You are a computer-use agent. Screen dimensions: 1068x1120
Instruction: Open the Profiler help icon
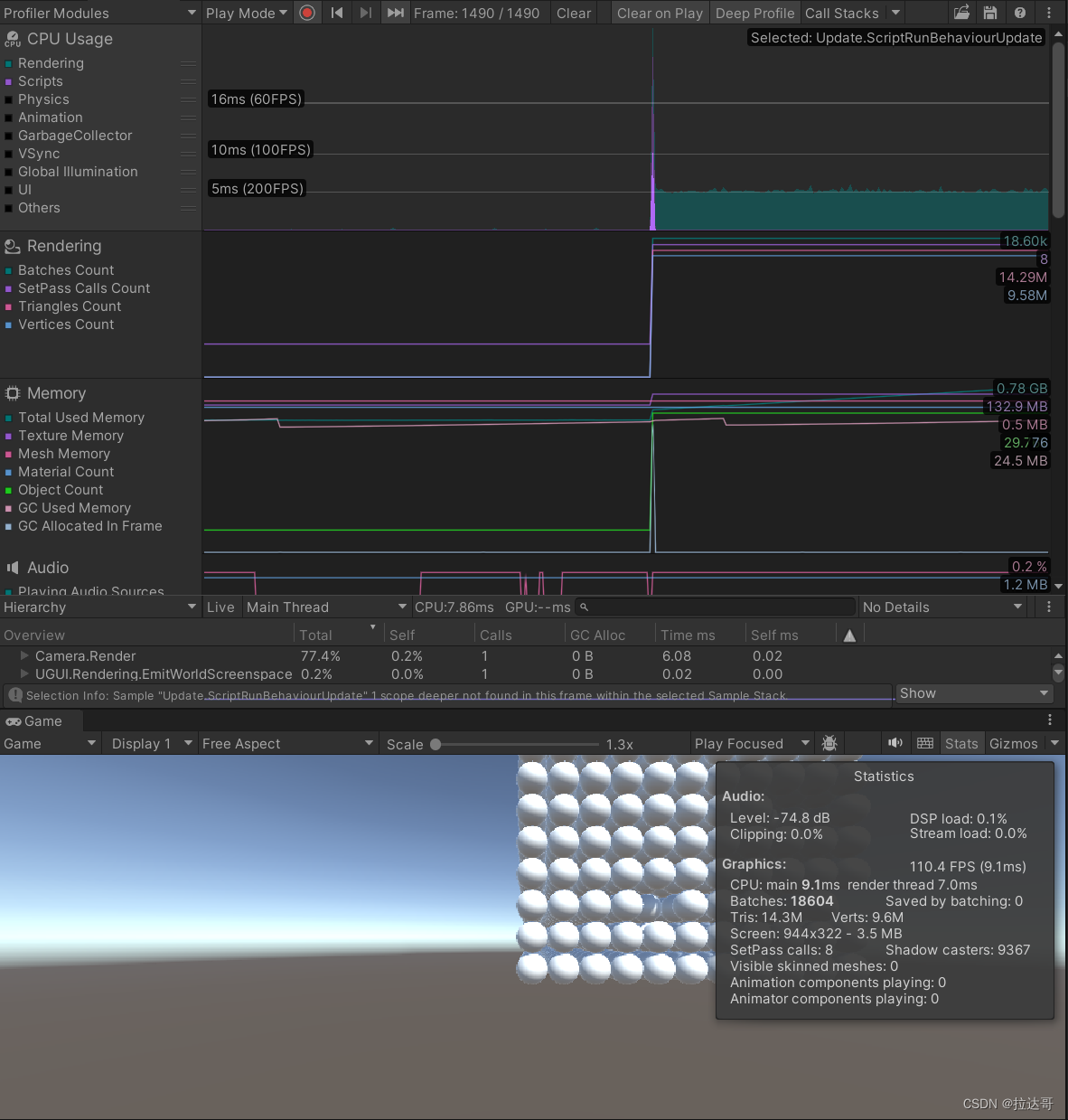coord(1020,13)
